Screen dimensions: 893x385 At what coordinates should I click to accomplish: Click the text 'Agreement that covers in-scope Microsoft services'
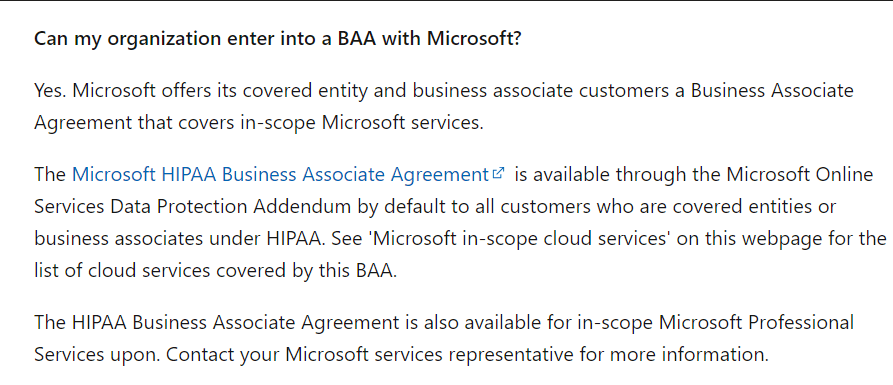[259, 122]
